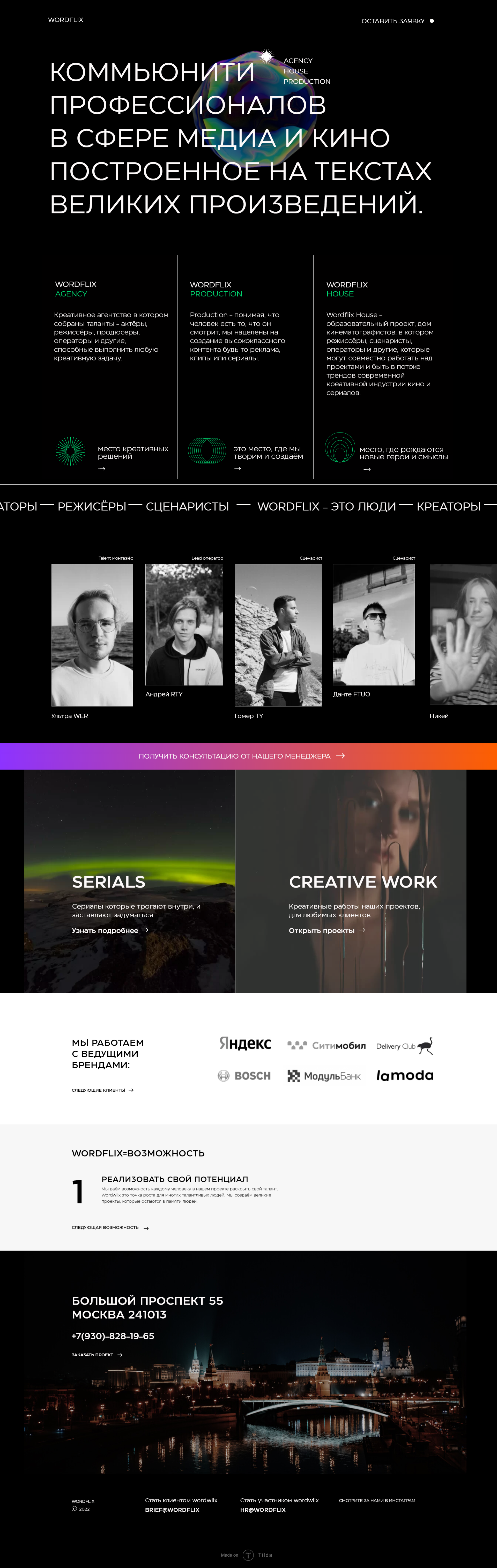Show next clients via 'СЛЕДУЮЩИЕ КЛИЕНТЫ'
497x1568 pixels.
(103, 1090)
